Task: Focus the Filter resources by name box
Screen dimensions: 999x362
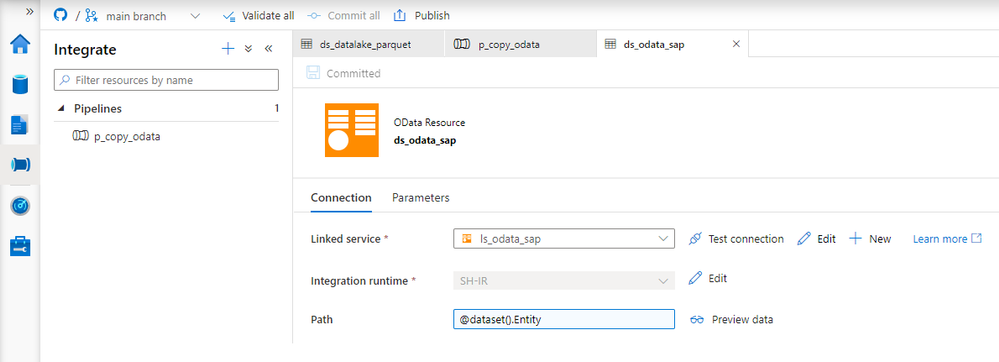Action: pyautogui.click(x=166, y=80)
